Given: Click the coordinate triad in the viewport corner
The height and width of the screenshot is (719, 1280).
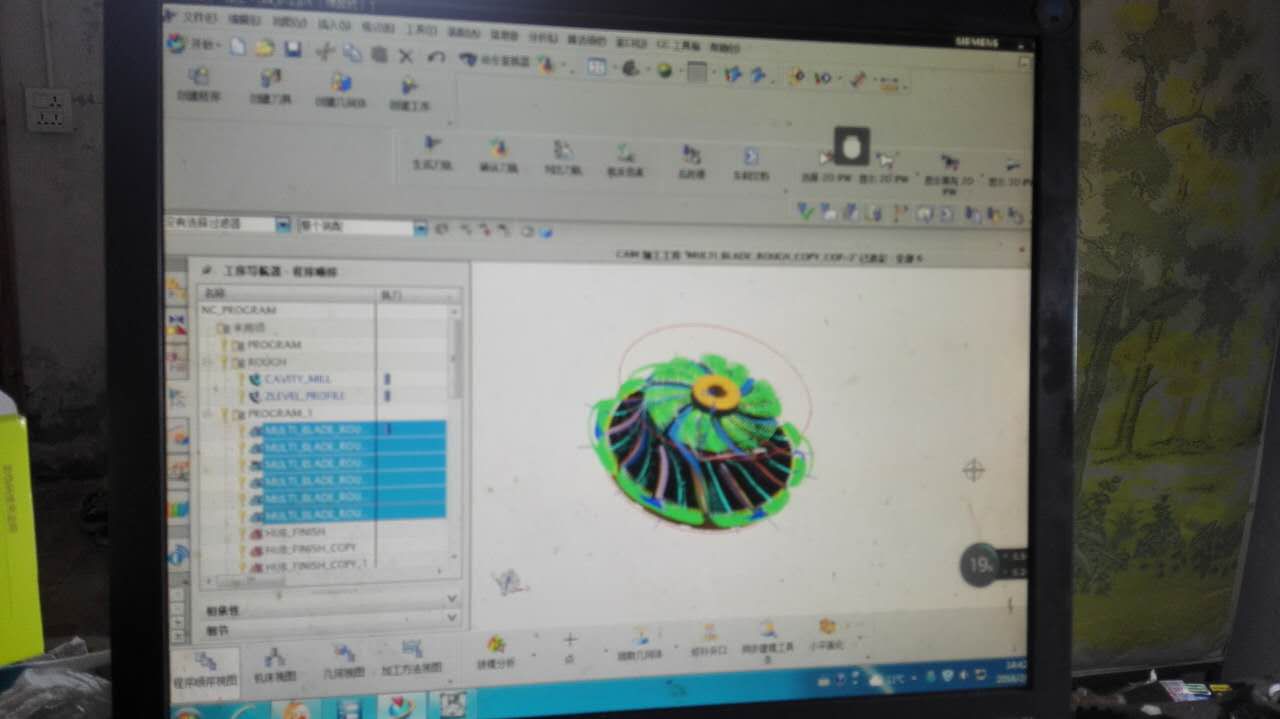Looking at the screenshot, I should point(510,581).
